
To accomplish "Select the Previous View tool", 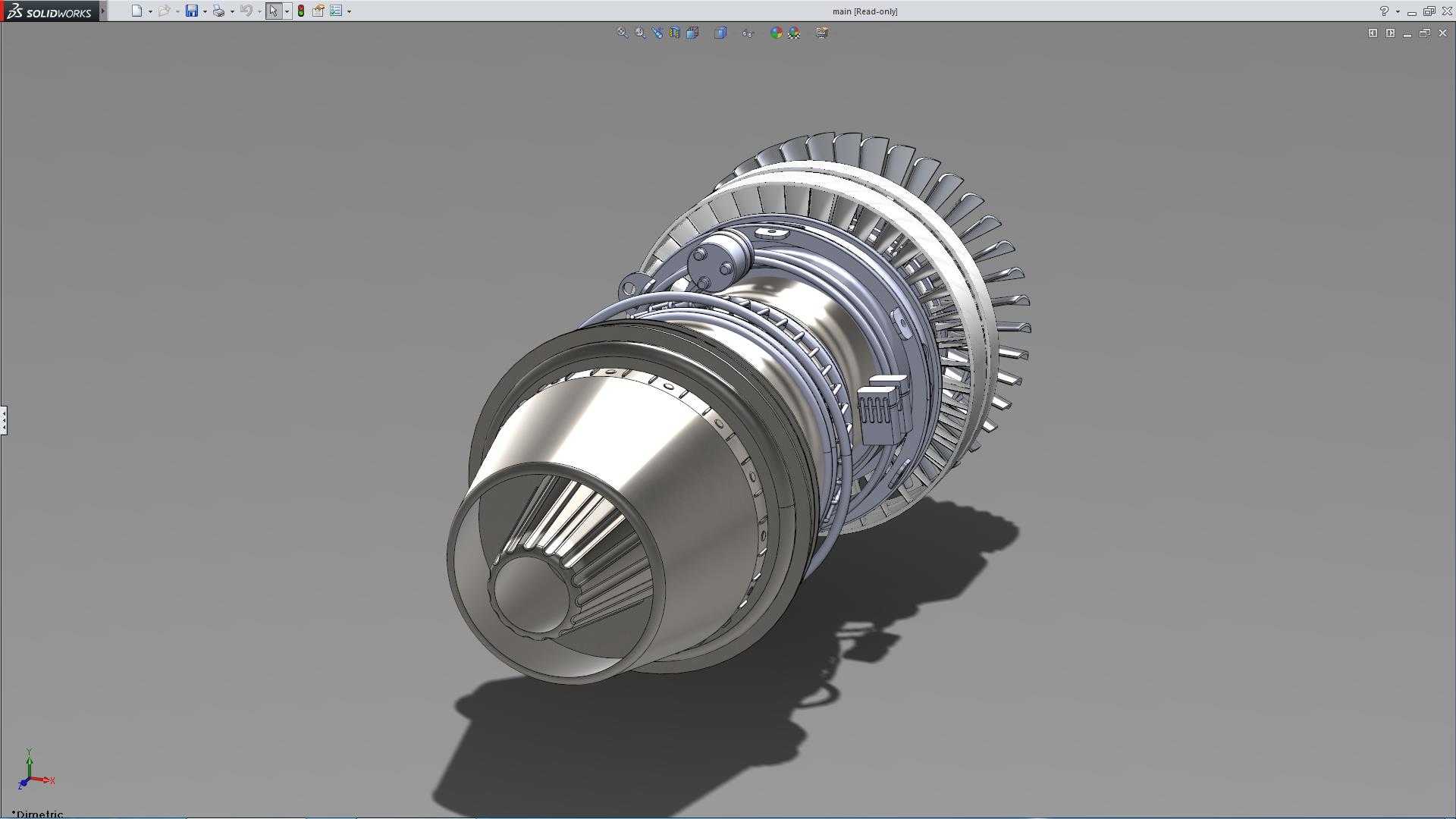I will [657, 33].
